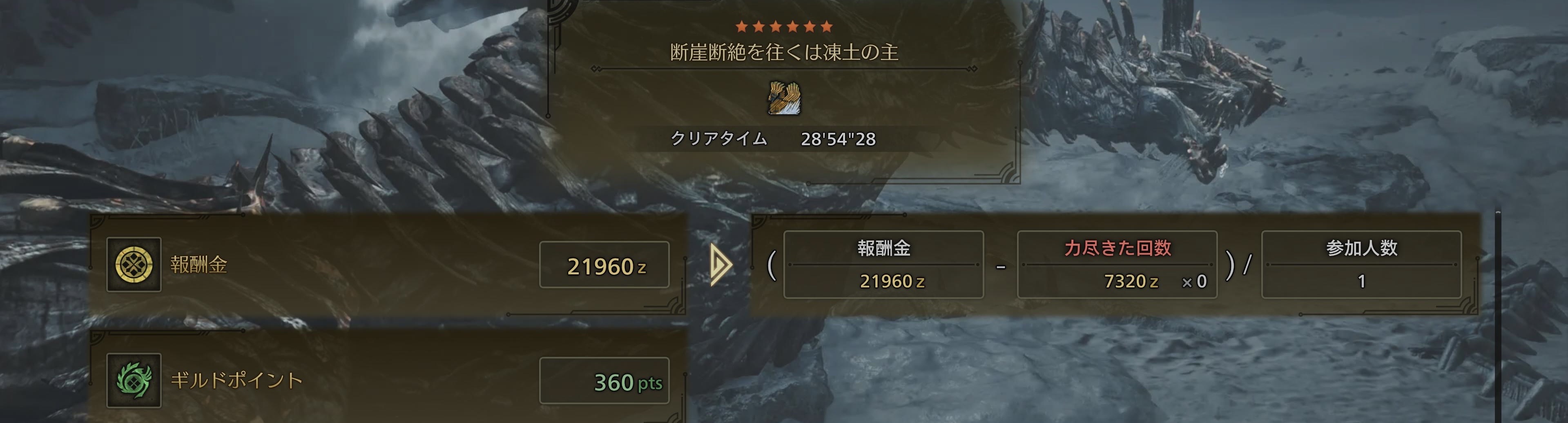Click the 28'54"28 clear time value

(x=838, y=139)
